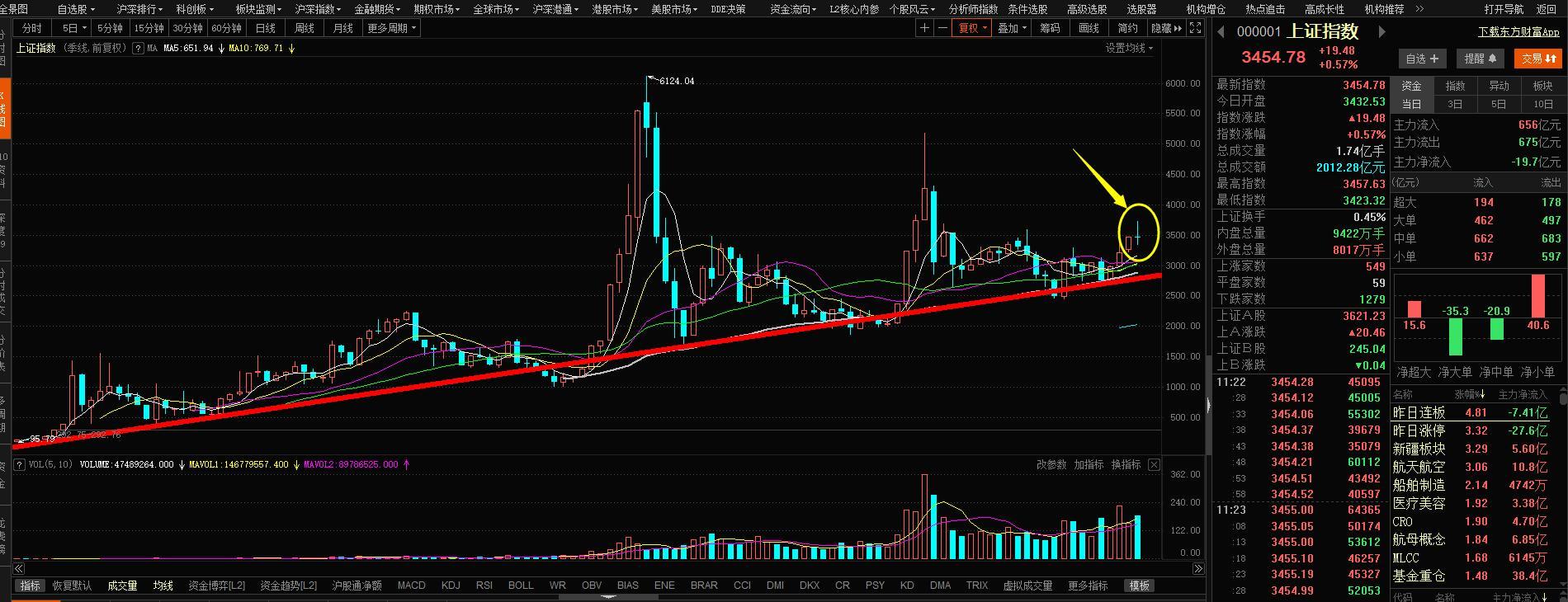The height and width of the screenshot is (602, 1568).
Task: Open 更多周期 periods dropdown
Action: click(x=392, y=28)
